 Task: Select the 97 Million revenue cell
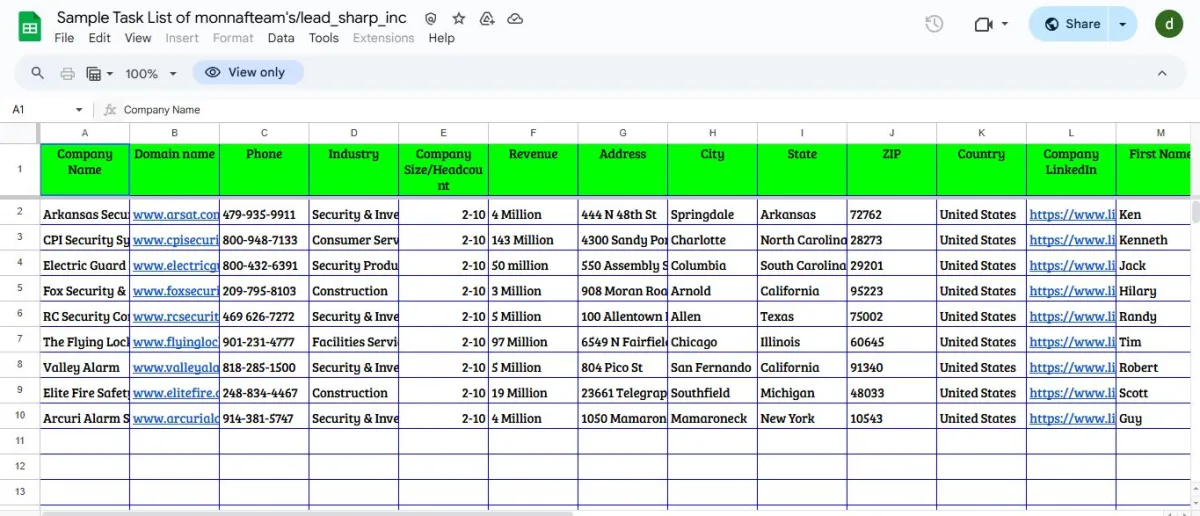coord(533,342)
